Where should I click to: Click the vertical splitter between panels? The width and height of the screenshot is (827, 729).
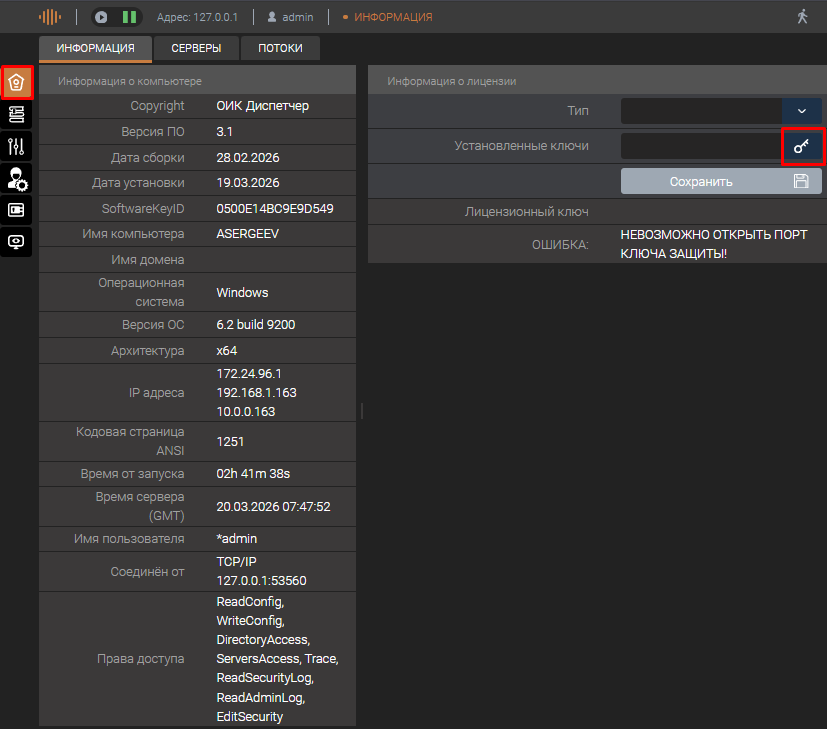click(x=361, y=411)
